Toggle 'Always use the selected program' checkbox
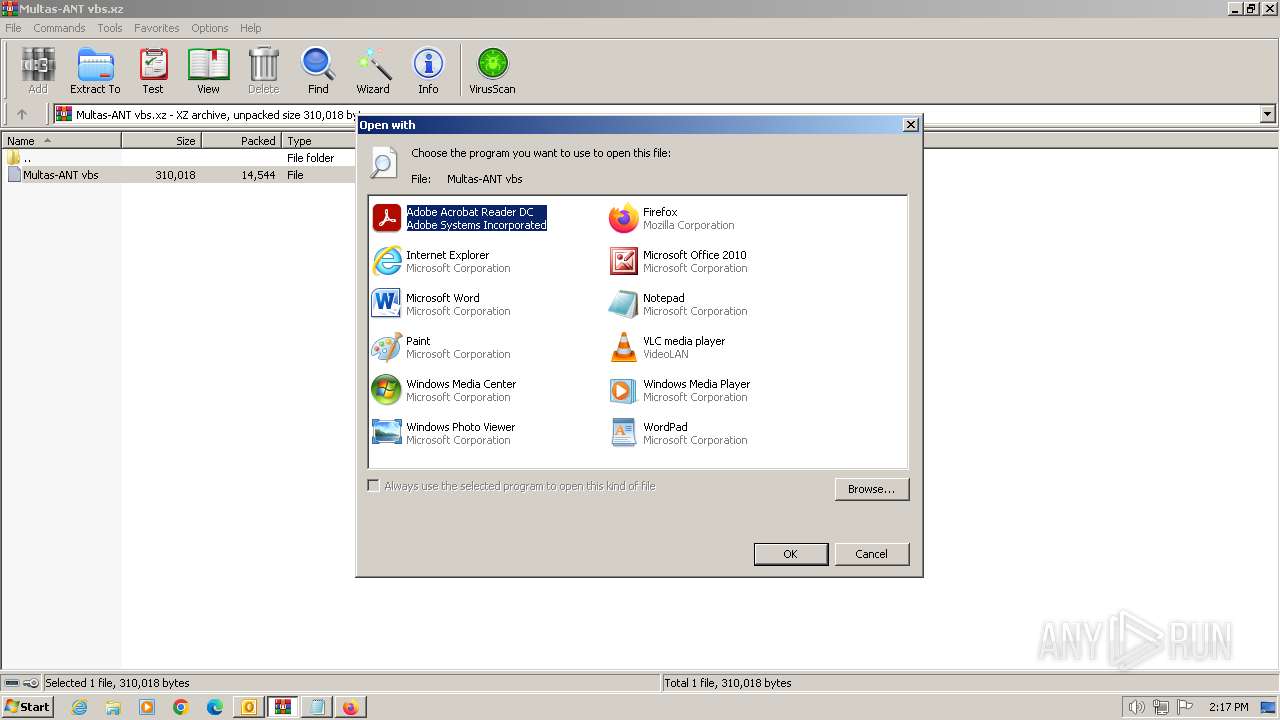This screenshot has height=720, width=1280. [374, 486]
